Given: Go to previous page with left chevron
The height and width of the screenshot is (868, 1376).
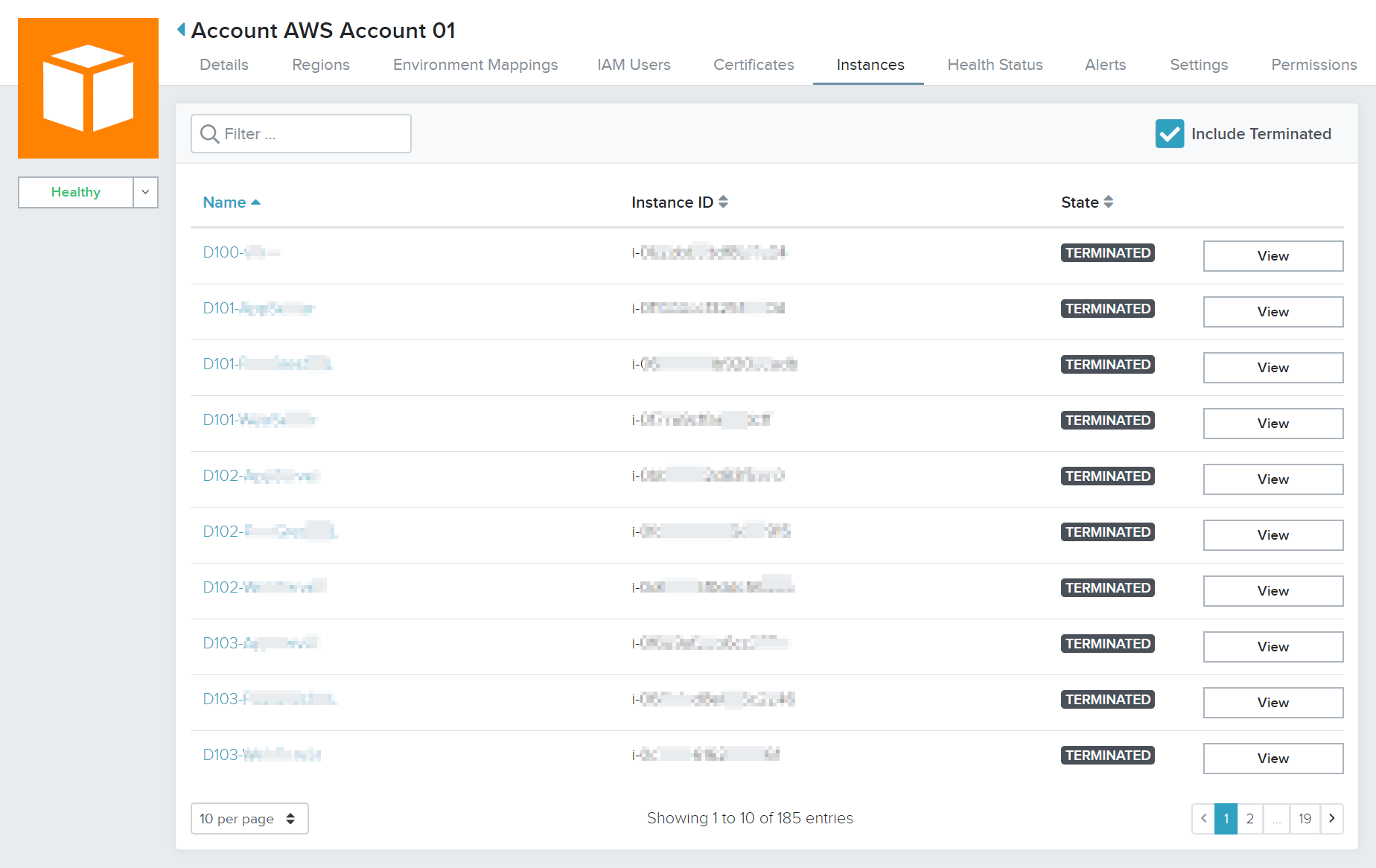Looking at the screenshot, I should [1203, 819].
